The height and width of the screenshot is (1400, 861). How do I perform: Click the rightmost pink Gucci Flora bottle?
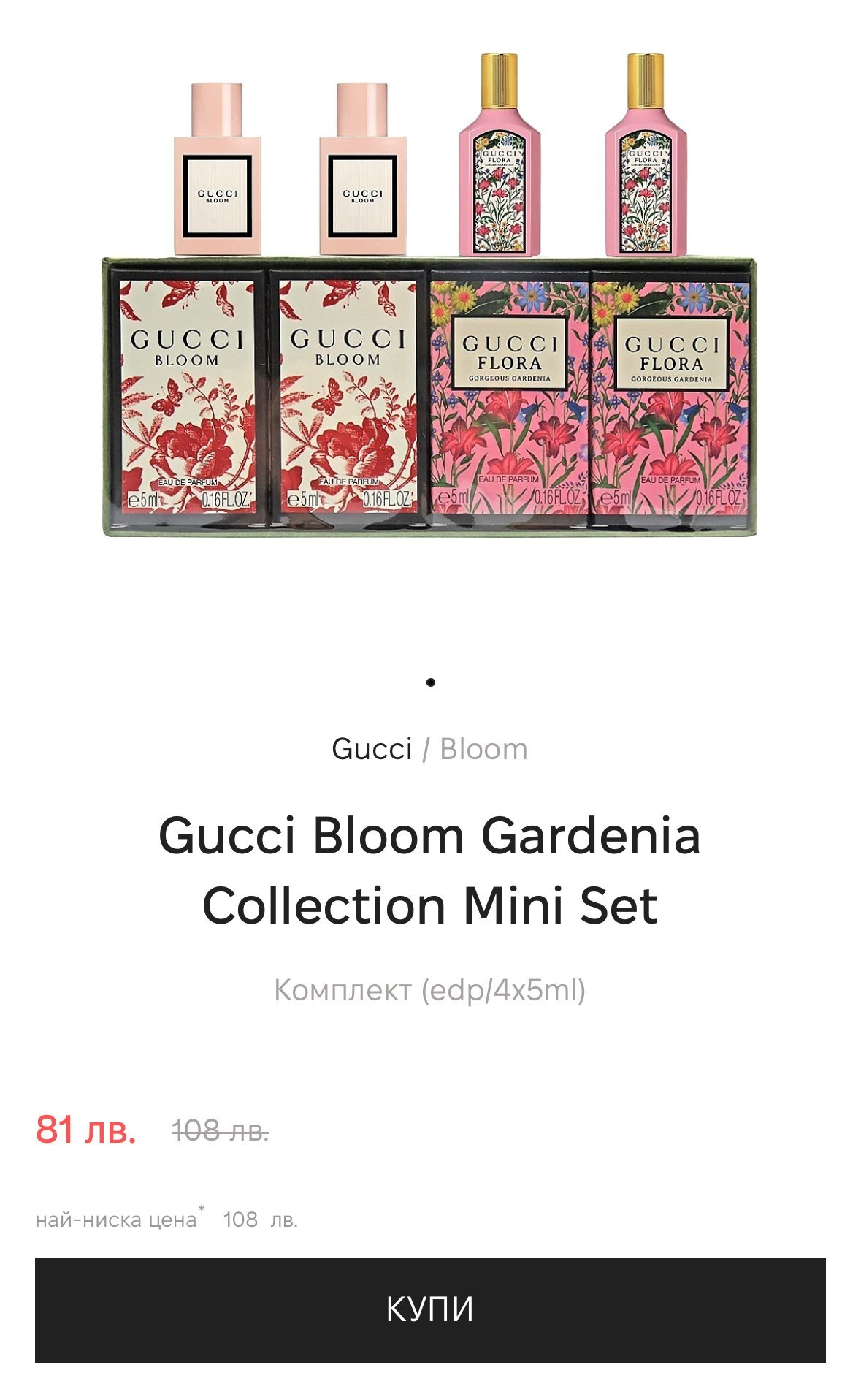[x=646, y=154]
